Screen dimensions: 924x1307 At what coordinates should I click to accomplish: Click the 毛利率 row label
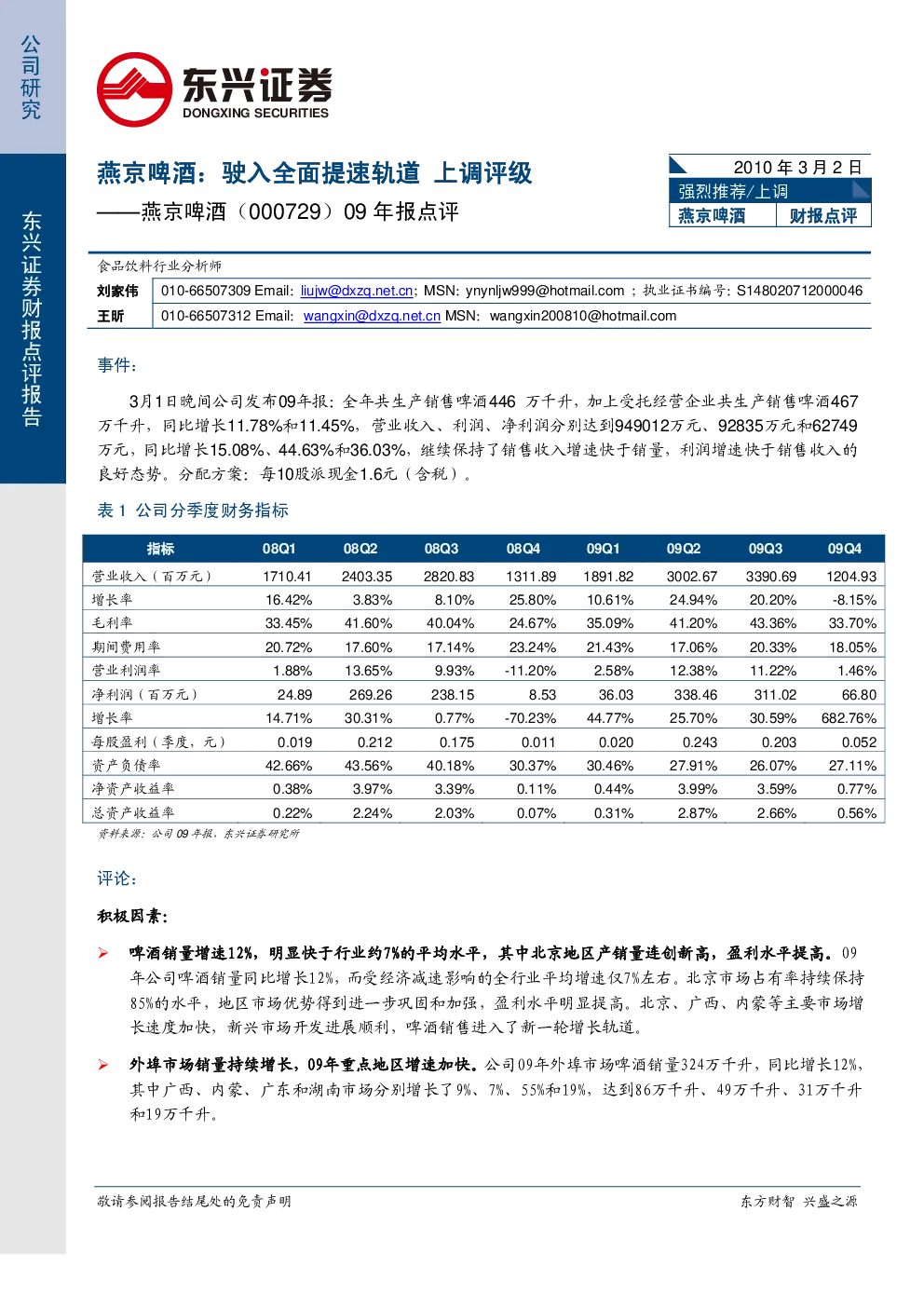pos(112,623)
